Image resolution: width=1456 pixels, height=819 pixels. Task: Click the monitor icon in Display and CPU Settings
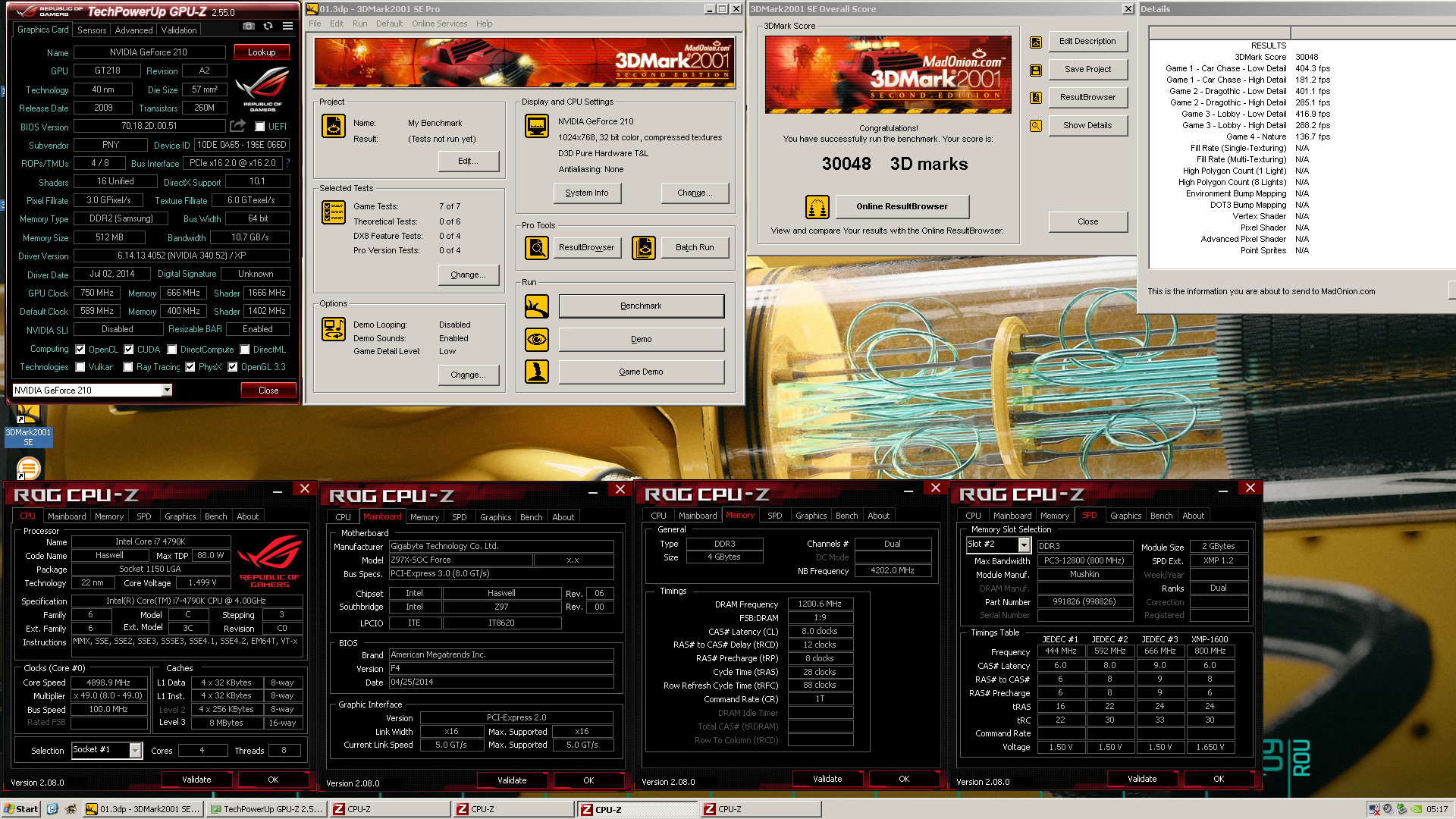pos(537,126)
